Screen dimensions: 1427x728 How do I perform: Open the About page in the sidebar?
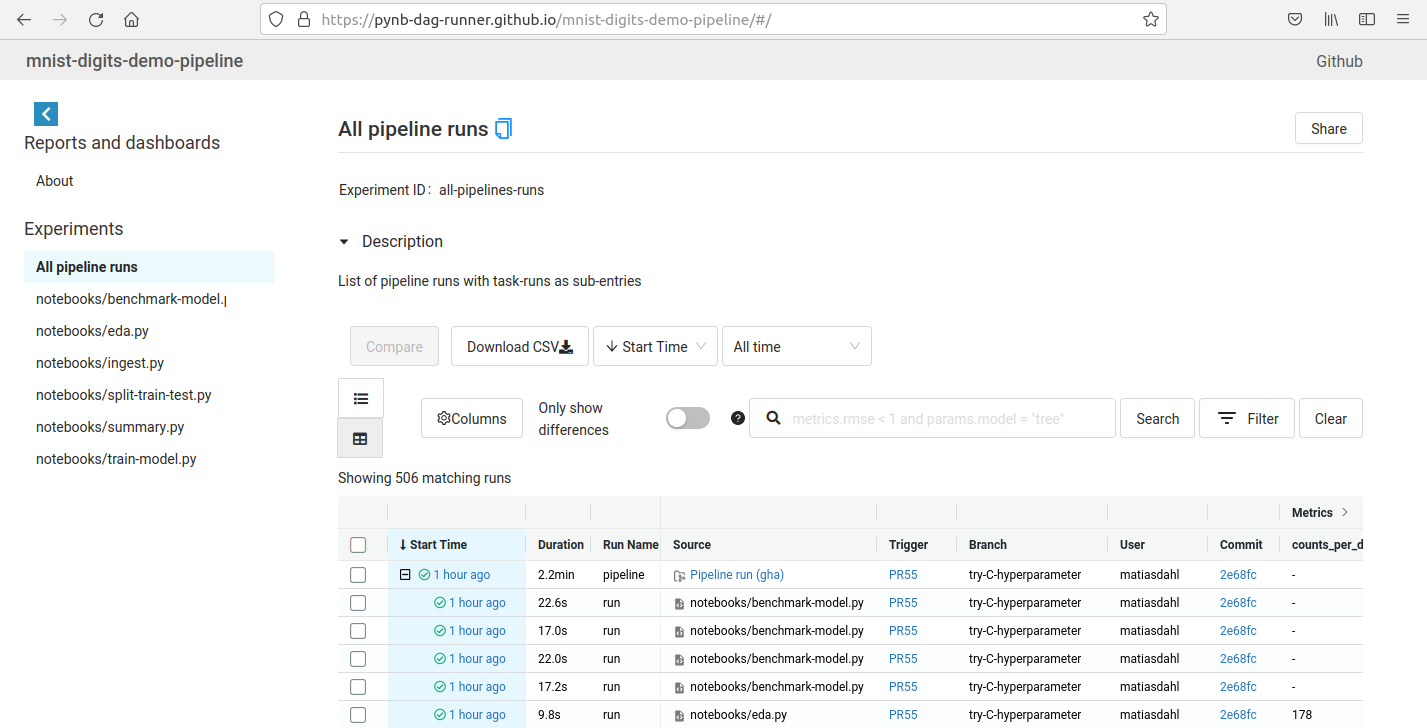click(x=54, y=180)
